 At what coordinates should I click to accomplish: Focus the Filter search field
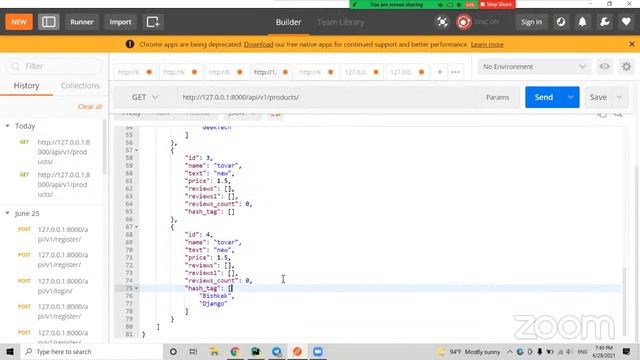pos(54,66)
